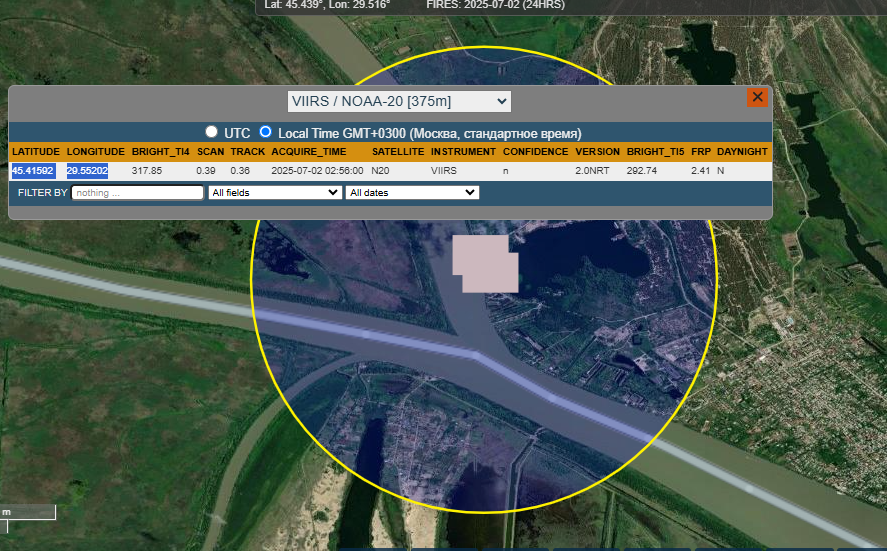Image resolution: width=887 pixels, height=551 pixels.
Task: Open the VIIRS / NOAA-20 [375m] dropdown
Action: (399, 101)
